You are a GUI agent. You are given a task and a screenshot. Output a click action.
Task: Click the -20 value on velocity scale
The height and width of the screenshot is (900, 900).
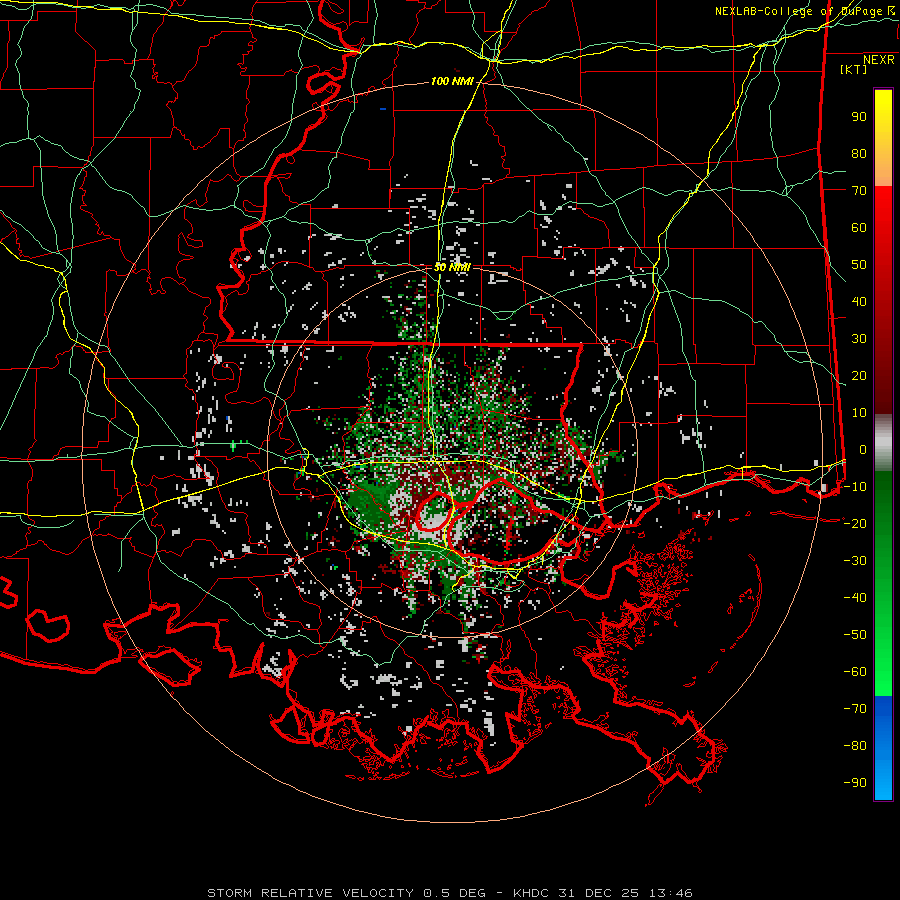click(855, 524)
